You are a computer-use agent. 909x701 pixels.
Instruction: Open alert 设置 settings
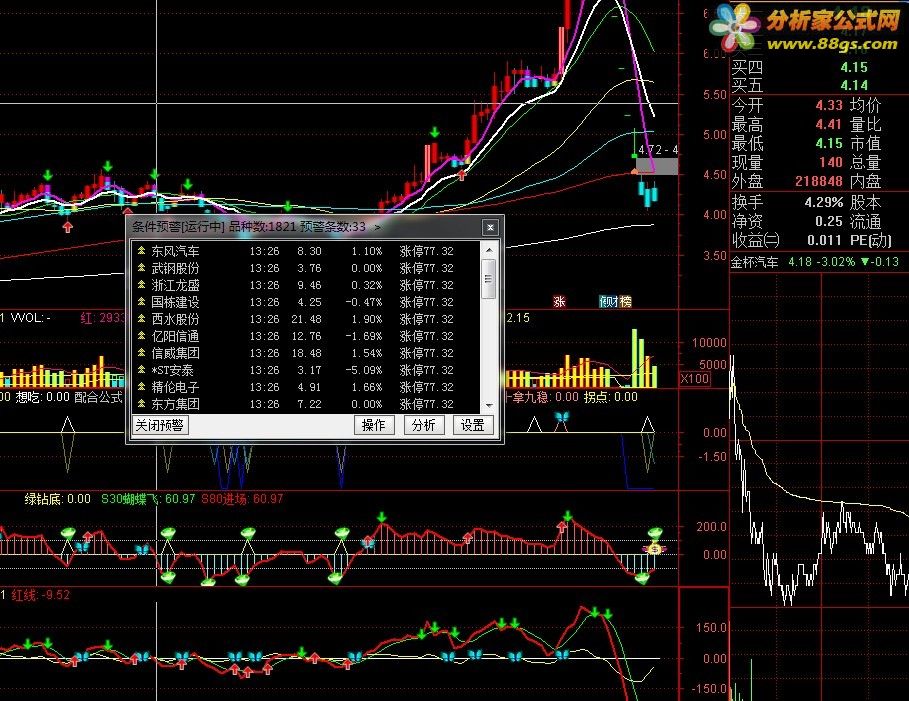(472, 426)
